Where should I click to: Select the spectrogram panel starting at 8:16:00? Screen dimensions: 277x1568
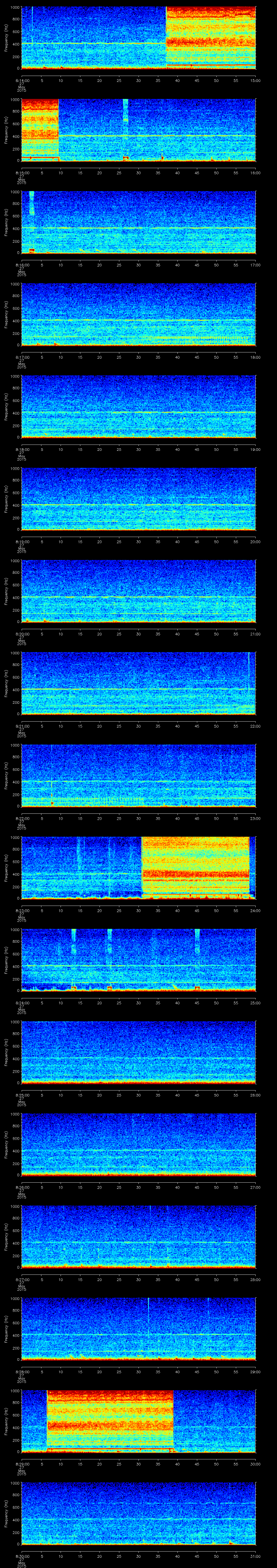tap(138, 222)
